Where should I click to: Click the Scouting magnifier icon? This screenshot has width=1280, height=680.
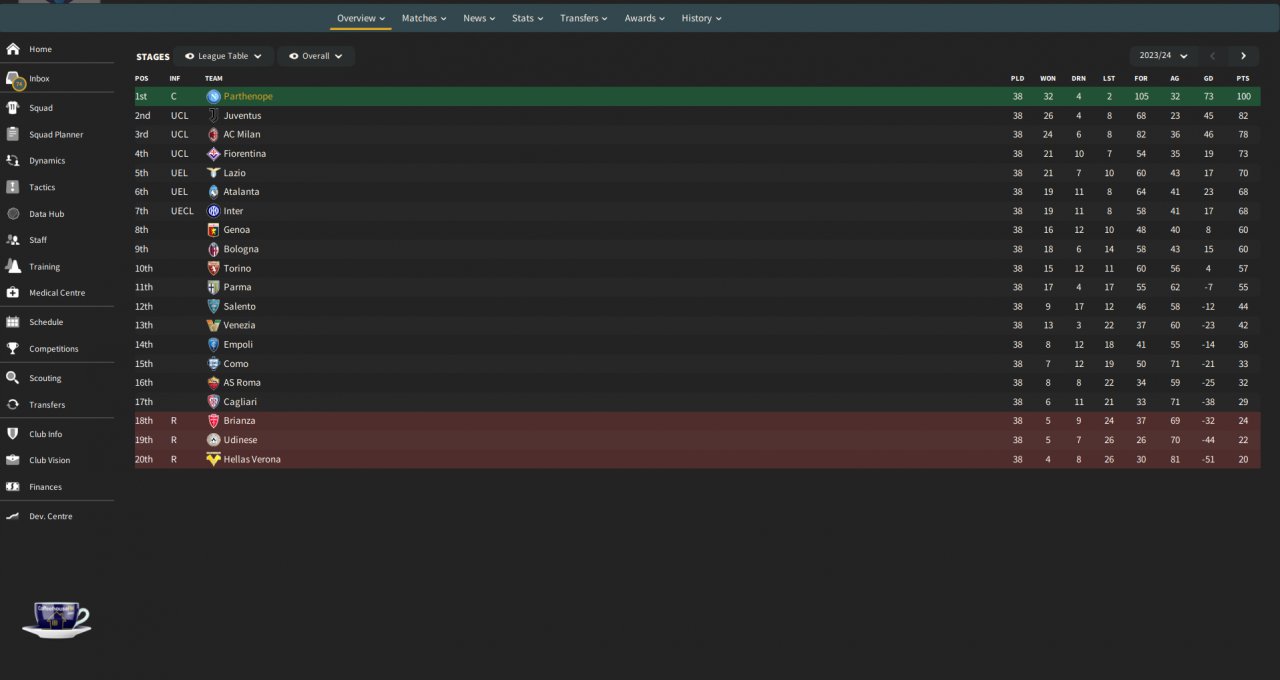coord(13,378)
